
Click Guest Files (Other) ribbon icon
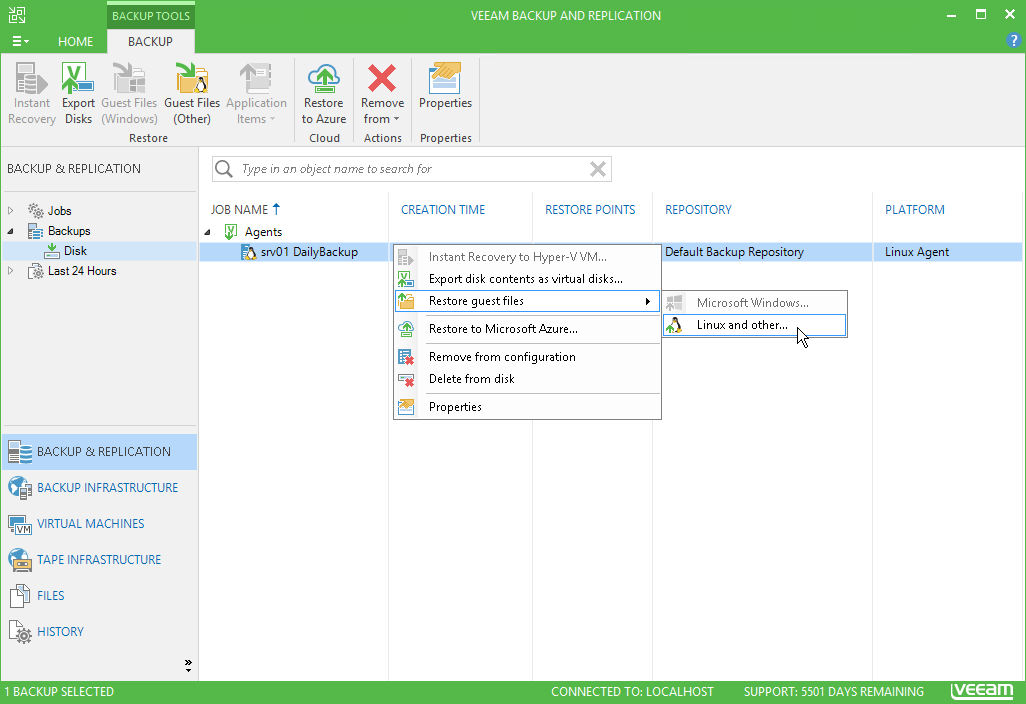192,93
